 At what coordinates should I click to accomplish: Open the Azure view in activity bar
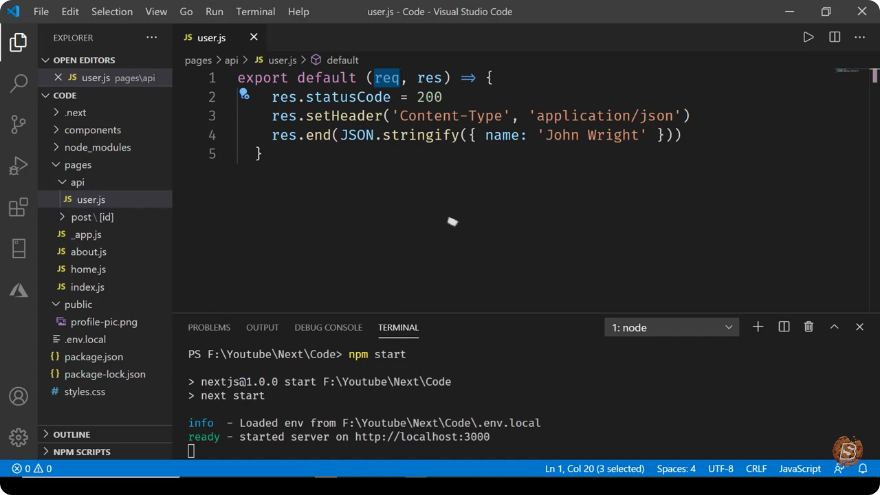tap(19, 290)
